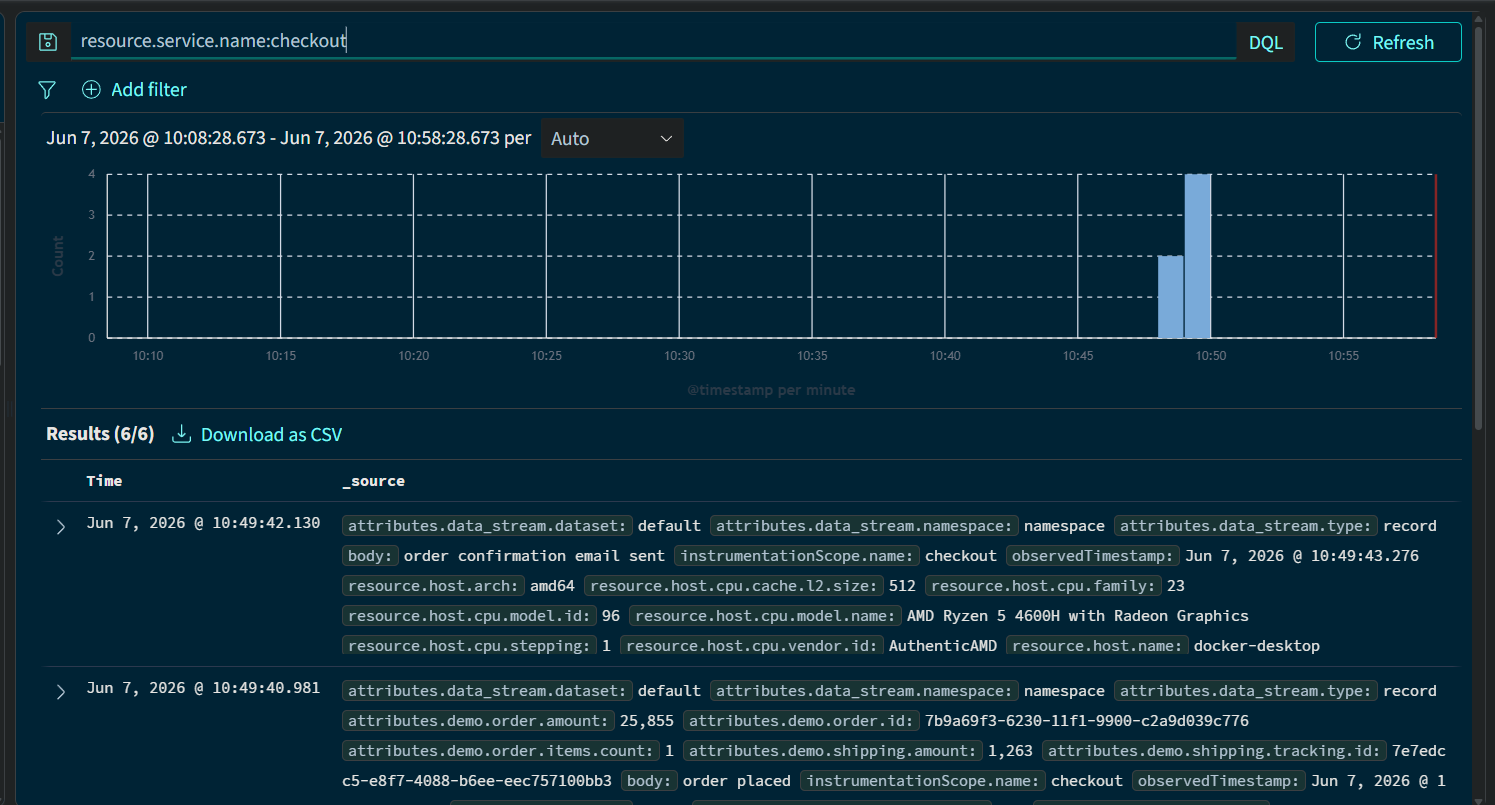Click the resource.host.cpu.model.name: field tag
1495x805 pixels.
click(765, 615)
